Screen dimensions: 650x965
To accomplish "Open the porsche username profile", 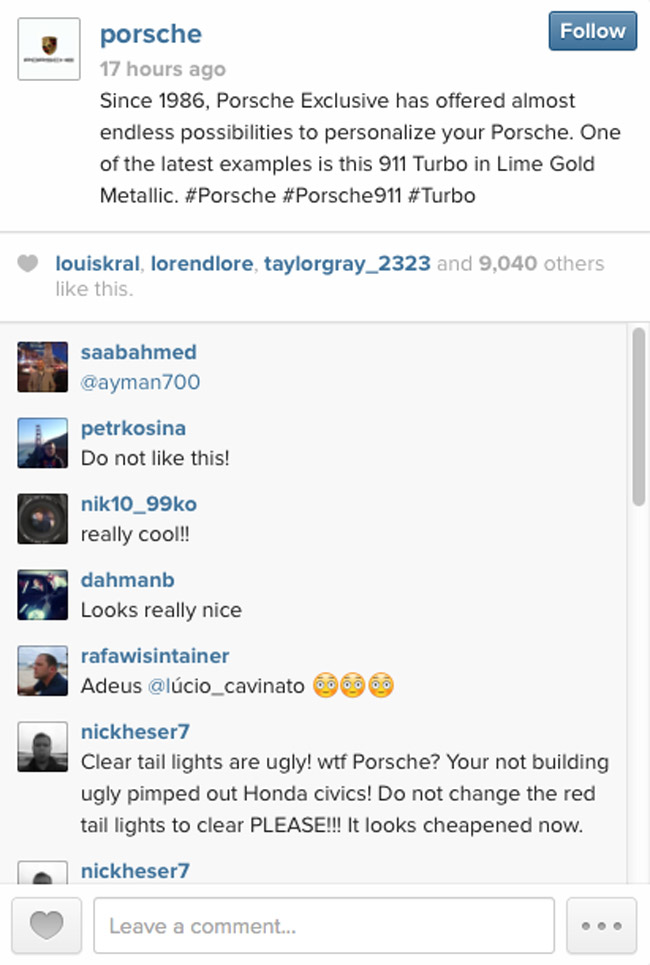I will (x=150, y=33).
